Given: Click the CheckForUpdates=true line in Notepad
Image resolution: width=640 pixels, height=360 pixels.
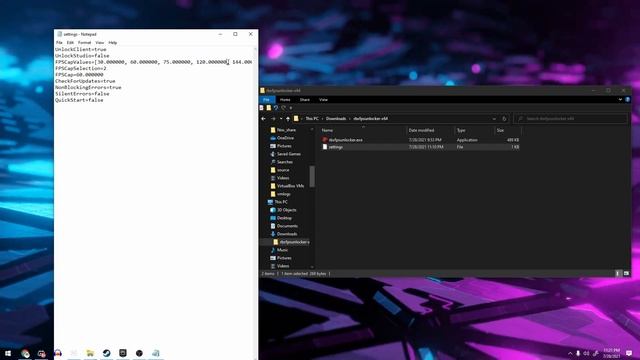Looking at the screenshot, I should tap(85, 81).
